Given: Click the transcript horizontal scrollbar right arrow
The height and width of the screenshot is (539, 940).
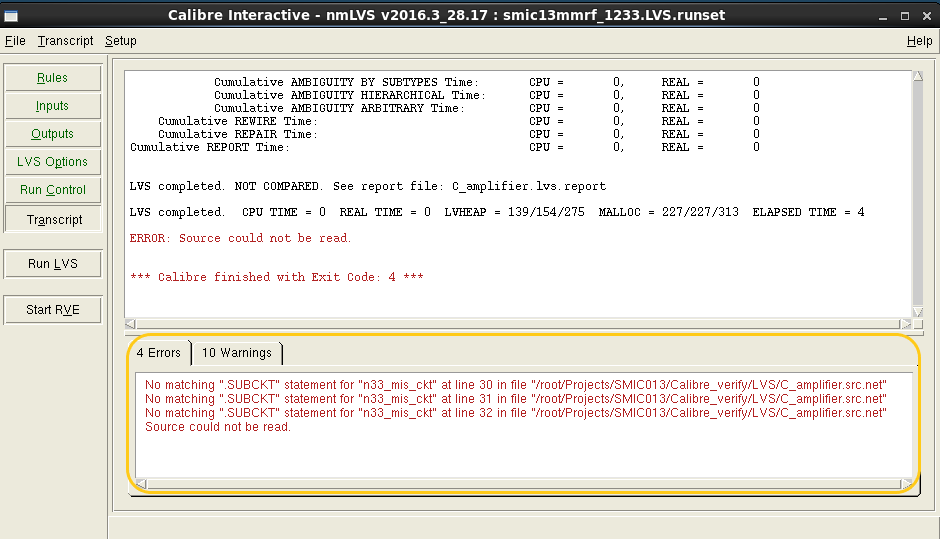Looking at the screenshot, I should [906, 324].
